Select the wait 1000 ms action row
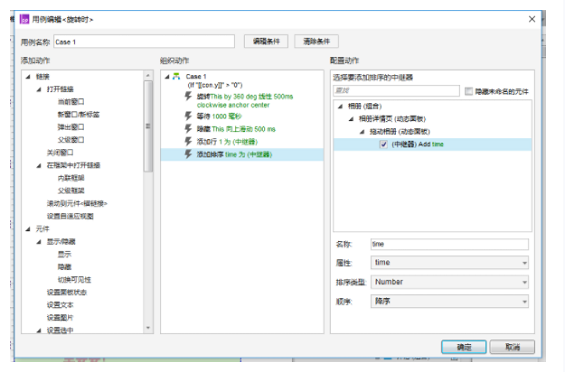Screen dimensions: 565x372 pos(219,116)
